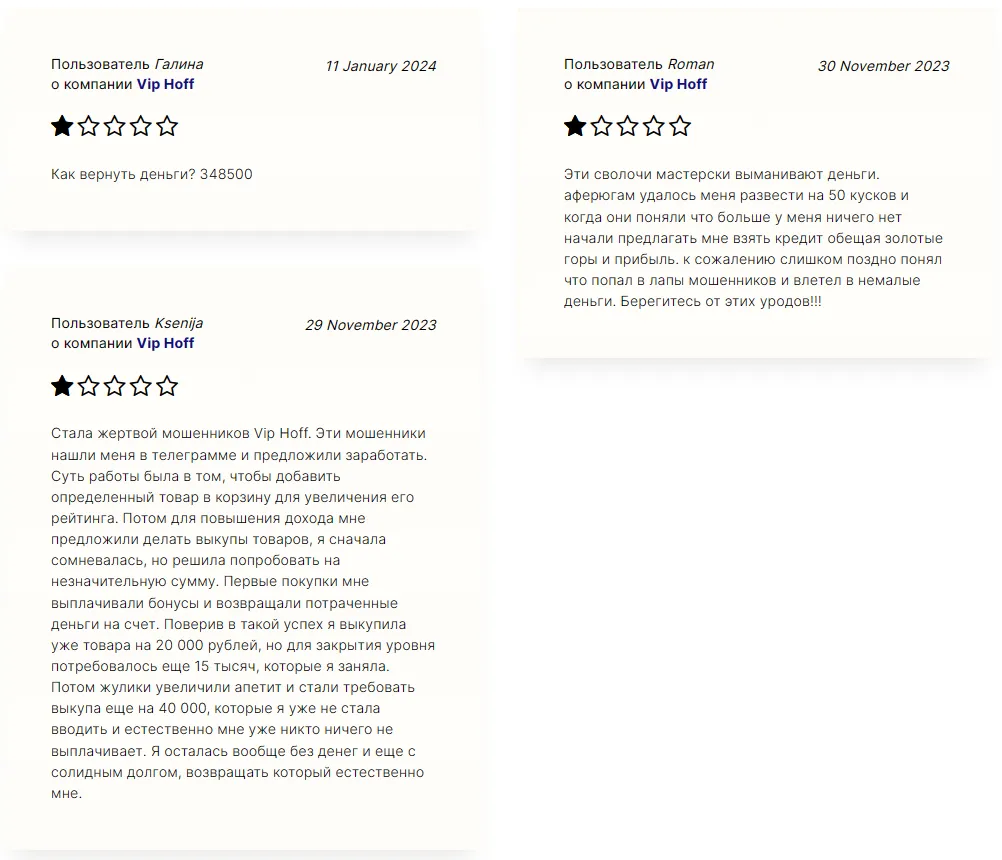Click the second star in Ksenija's rating
The height and width of the screenshot is (860, 1002).
[88, 386]
